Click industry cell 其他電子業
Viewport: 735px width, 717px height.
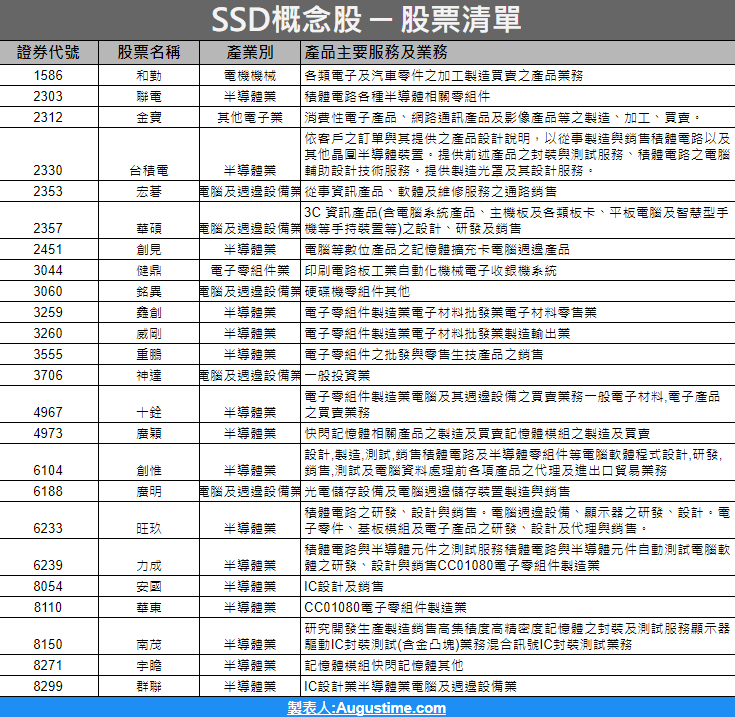click(x=250, y=118)
